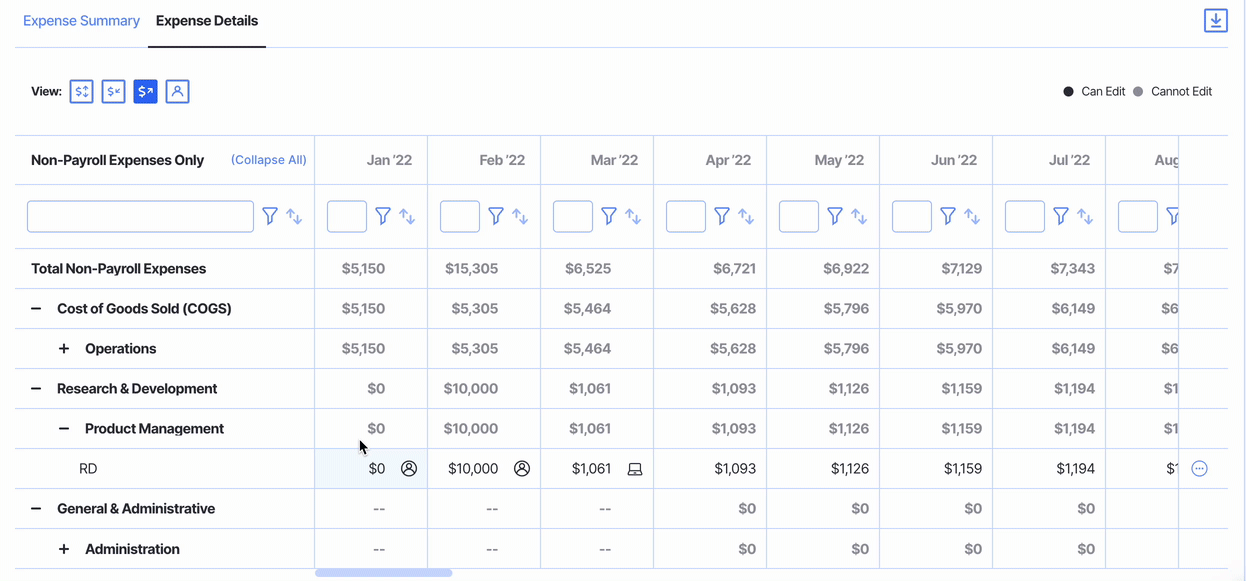This screenshot has height=581, width=1246.
Task: Sort the Feb '22 column using sort arrows
Action: tap(520, 216)
